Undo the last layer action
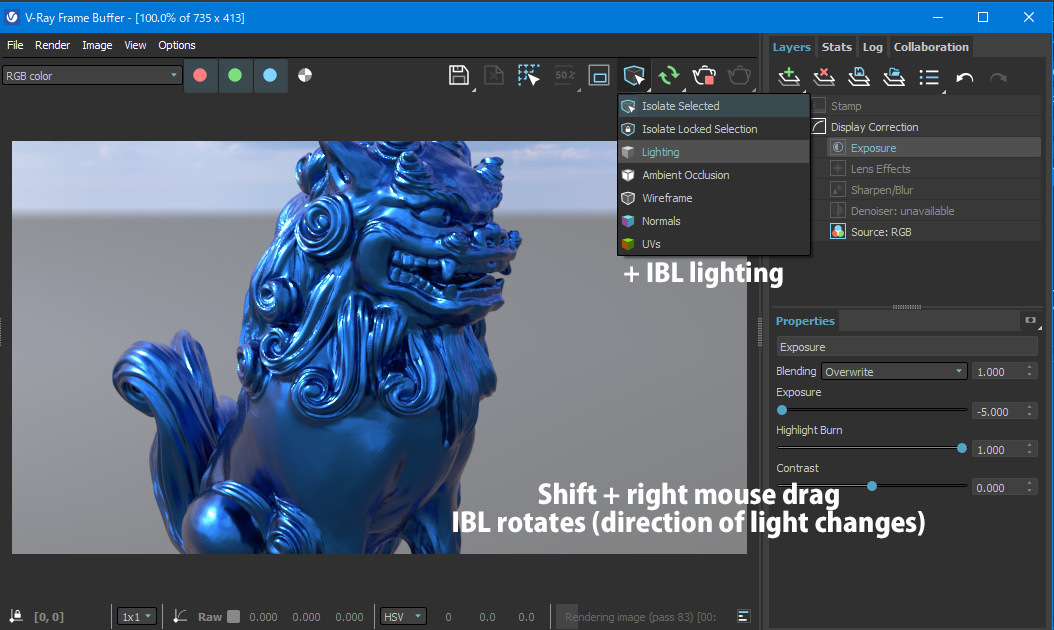The image size is (1054, 630). point(965,77)
